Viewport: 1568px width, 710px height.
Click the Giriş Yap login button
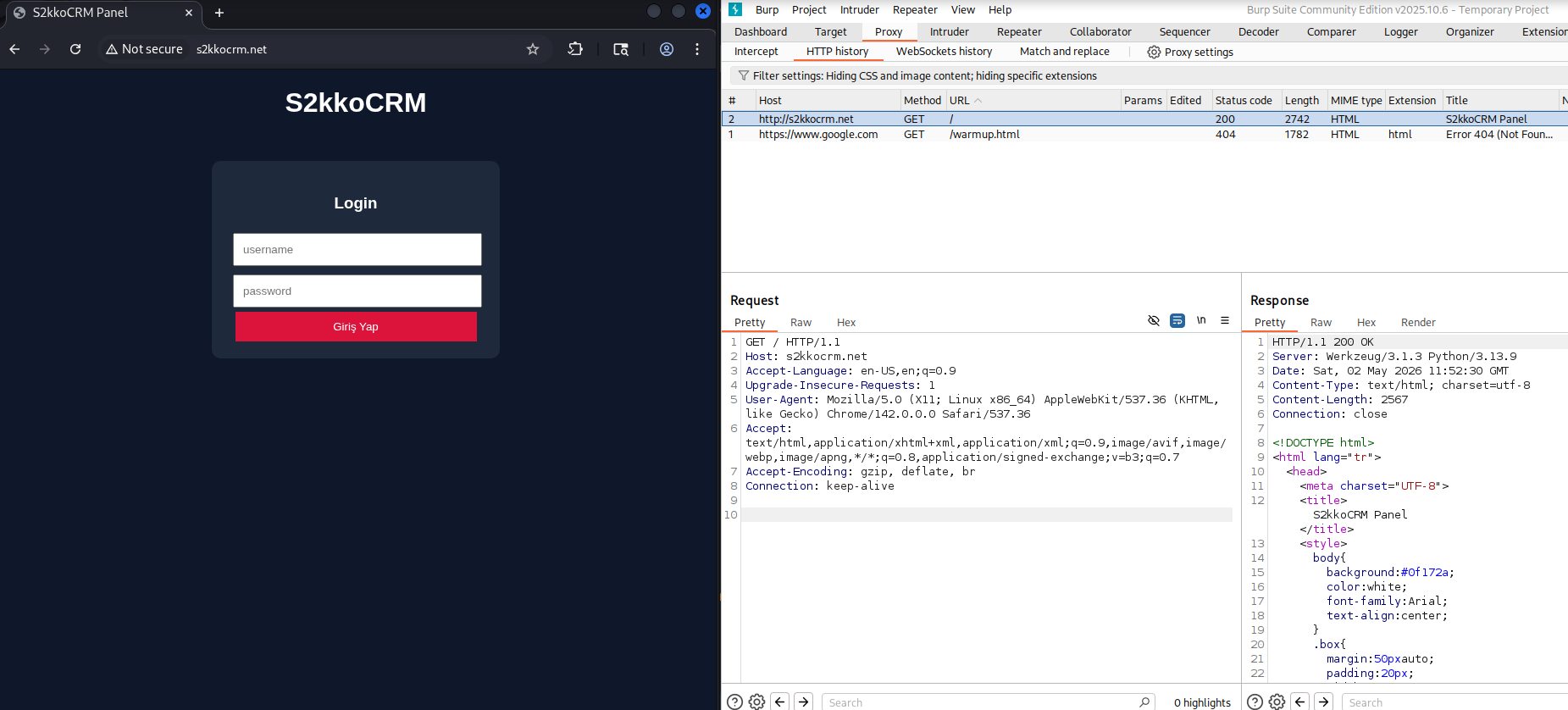pyautogui.click(x=356, y=327)
